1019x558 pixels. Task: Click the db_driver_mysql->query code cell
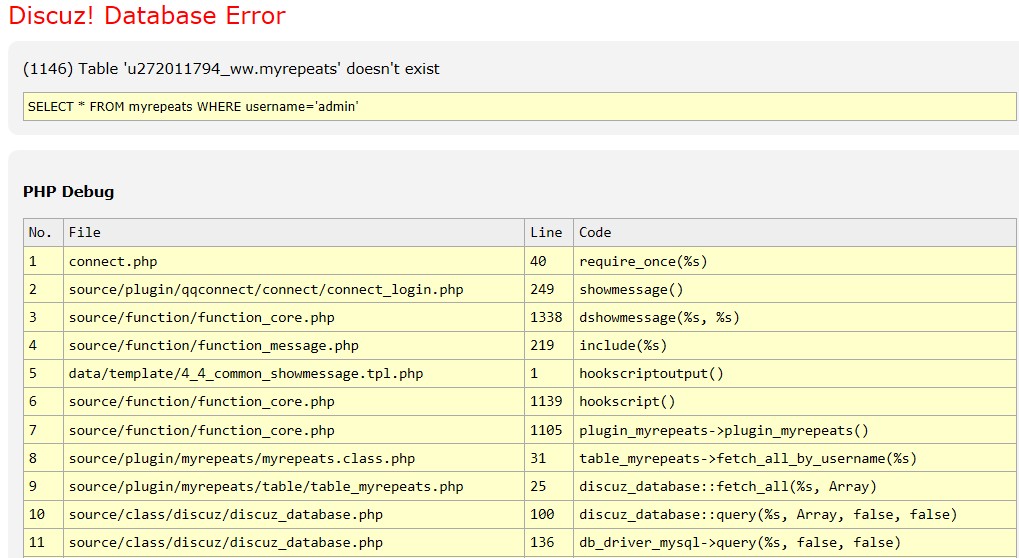coord(795,542)
